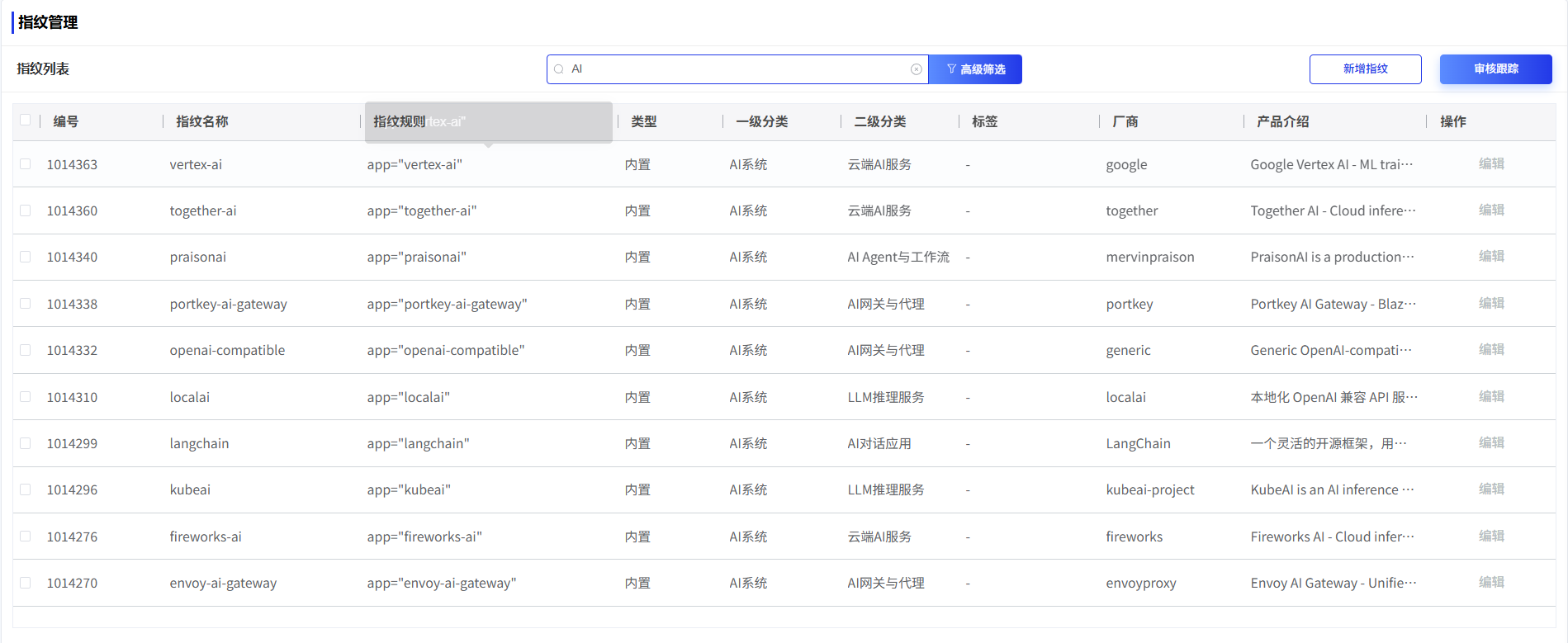This screenshot has width=1568, height=643.
Task: Click the 厂商 column header
Action: [1125, 121]
